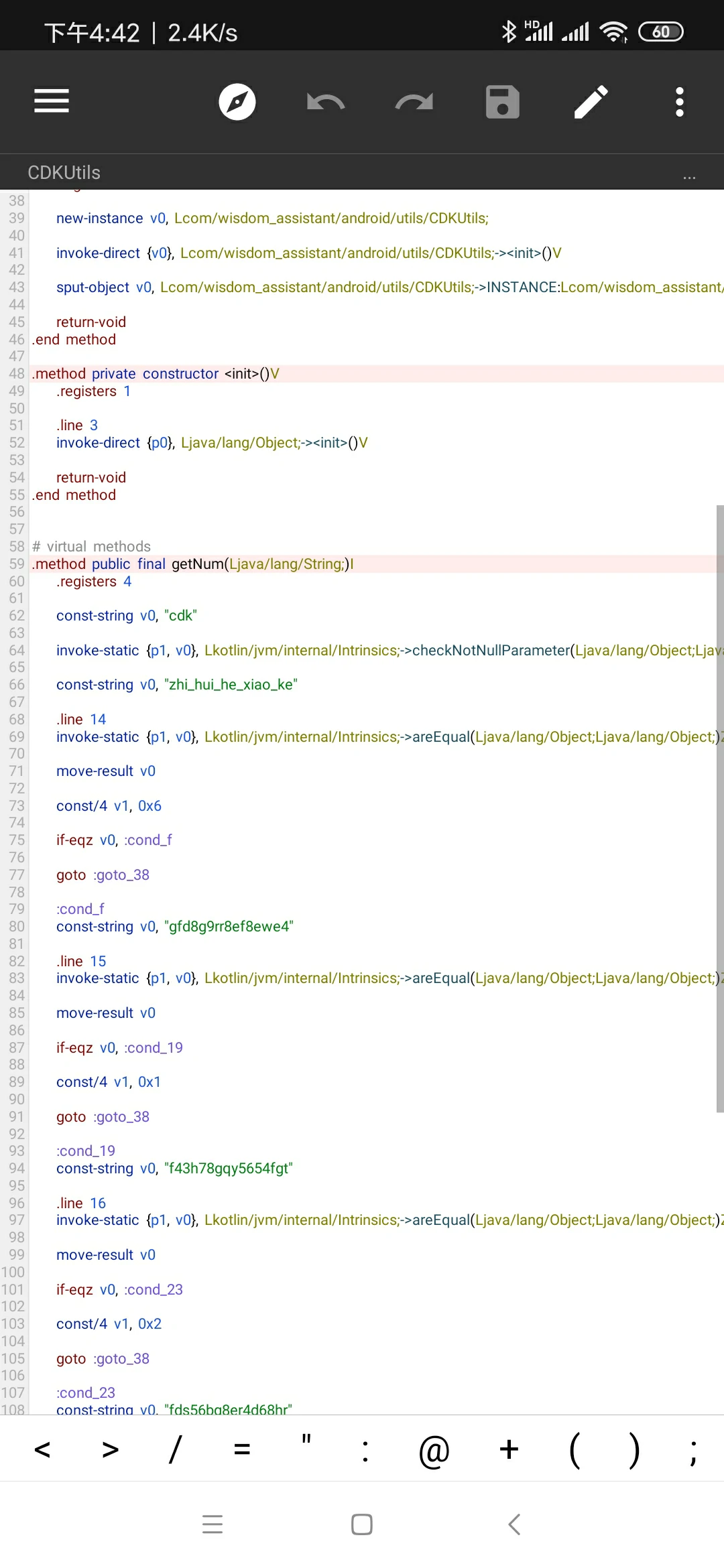
Task: Click line number 48 in the gutter
Action: 17,374
